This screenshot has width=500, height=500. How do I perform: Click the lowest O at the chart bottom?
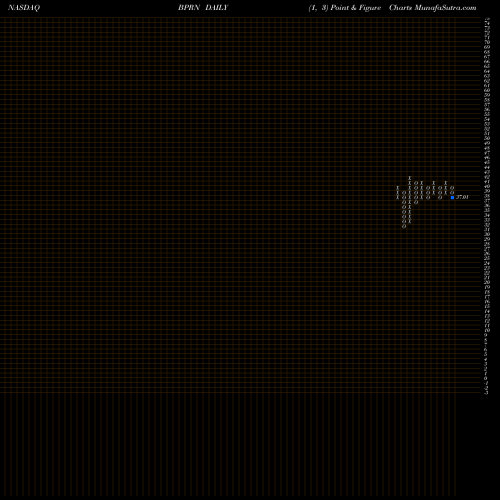[x=404, y=226]
